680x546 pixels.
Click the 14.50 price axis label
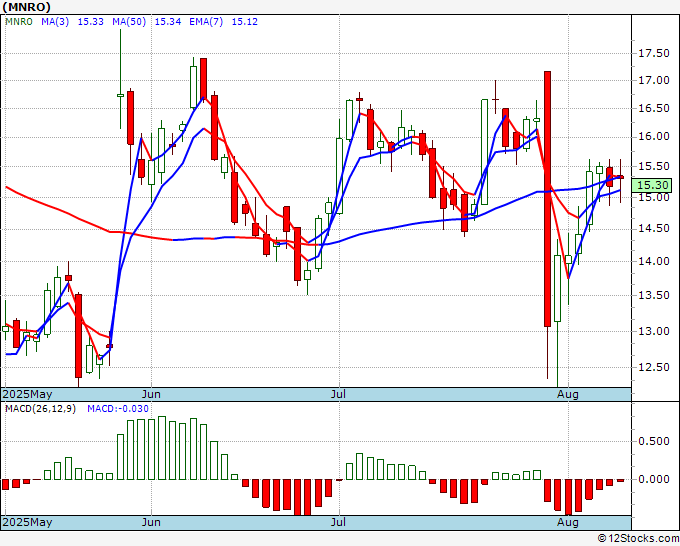tap(654, 229)
